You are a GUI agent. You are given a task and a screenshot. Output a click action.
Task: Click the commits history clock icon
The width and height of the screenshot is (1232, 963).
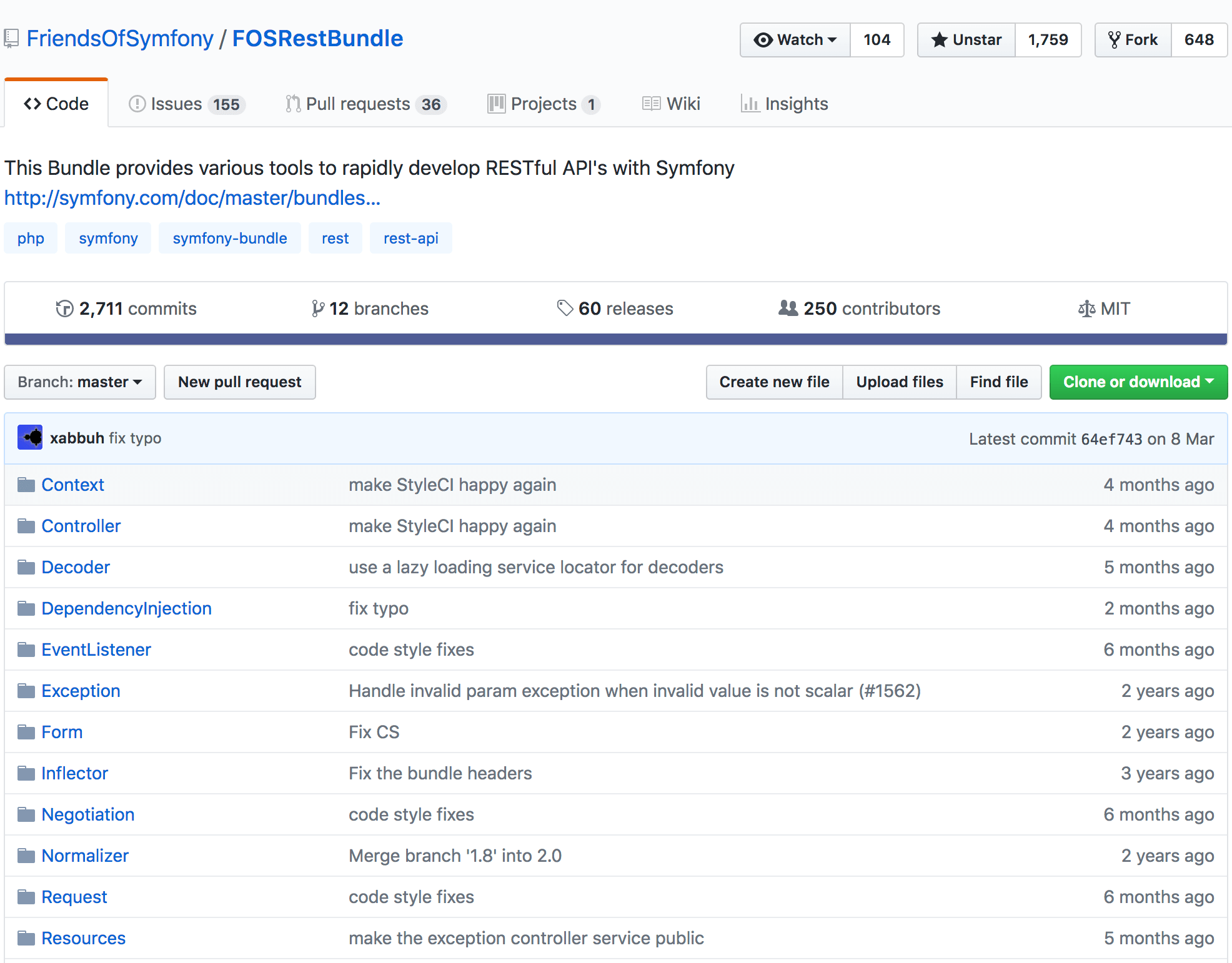(64, 309)
